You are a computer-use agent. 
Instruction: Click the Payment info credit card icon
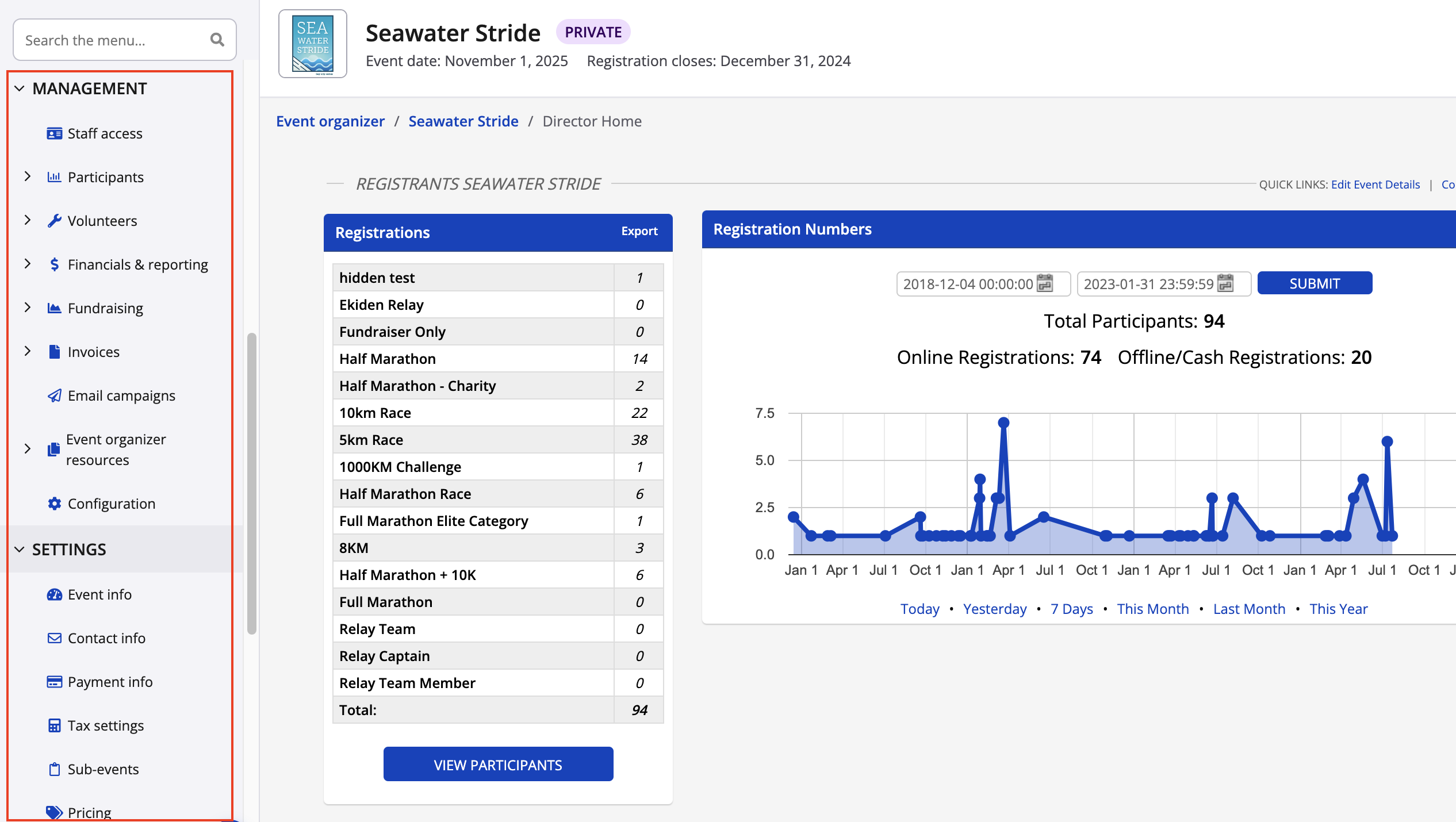point(54,682)
